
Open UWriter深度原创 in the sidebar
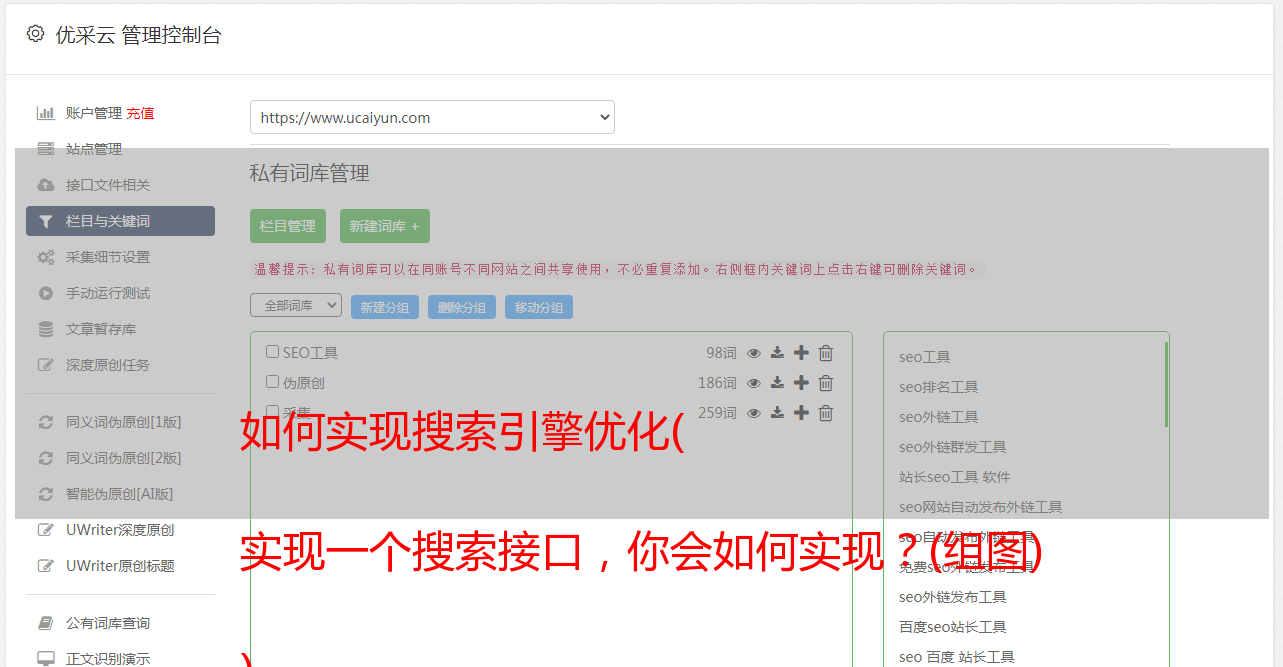click(x=120, y=530)
